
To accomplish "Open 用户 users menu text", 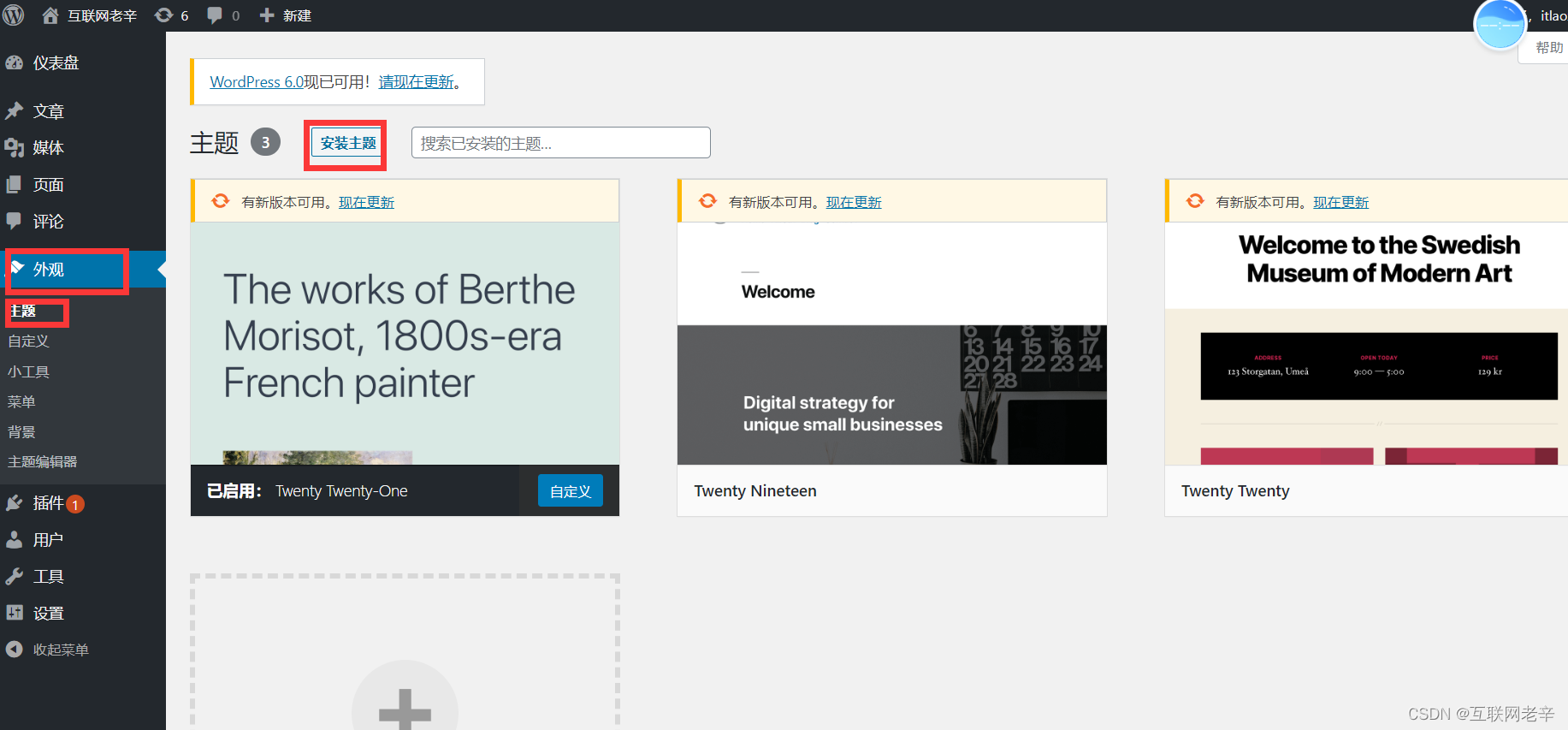I will [48, 540].
